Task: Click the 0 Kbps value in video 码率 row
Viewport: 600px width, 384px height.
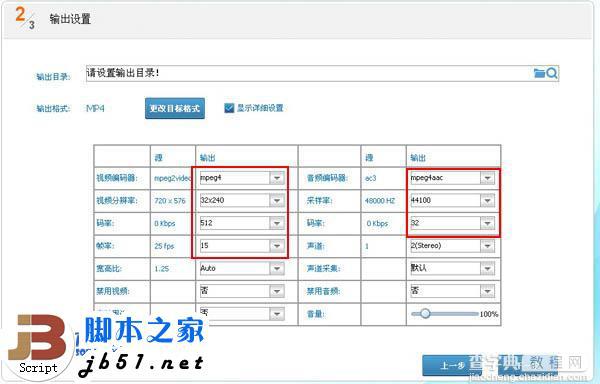Action: pyautogui.click(x=165, y=223)
